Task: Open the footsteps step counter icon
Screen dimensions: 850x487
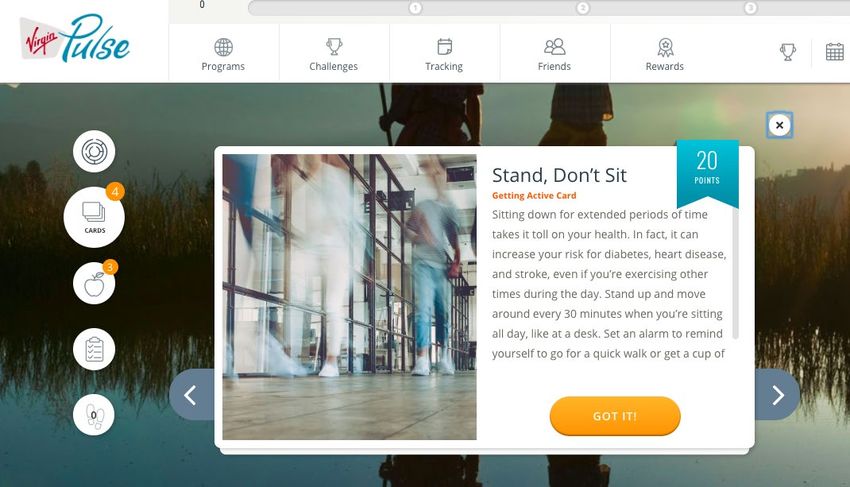Action: pos(94,415)
